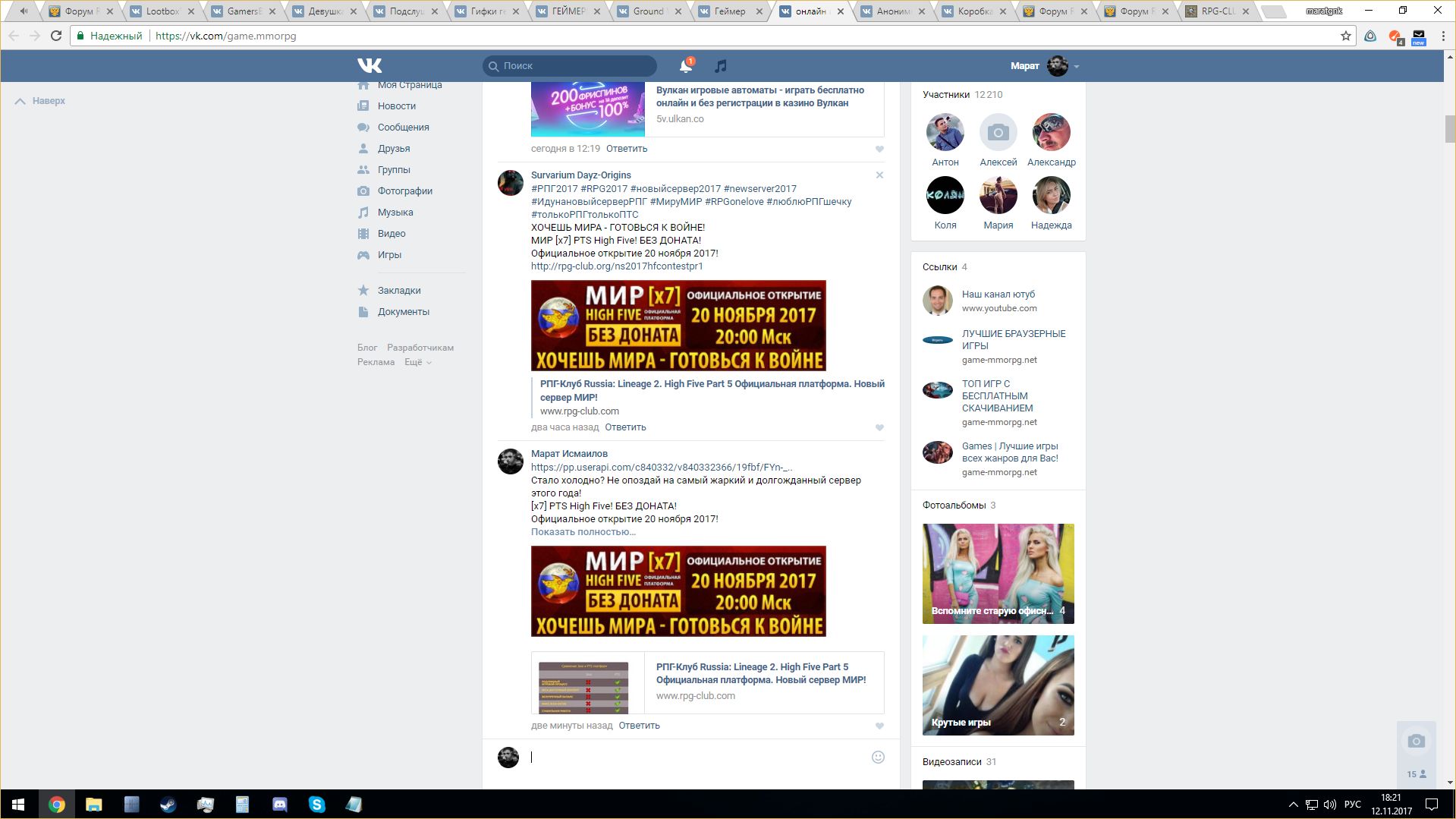Open the Игры gamepad icon in sidebar
This screenshot has height=819, width=1456.
(x=363, y=255)
